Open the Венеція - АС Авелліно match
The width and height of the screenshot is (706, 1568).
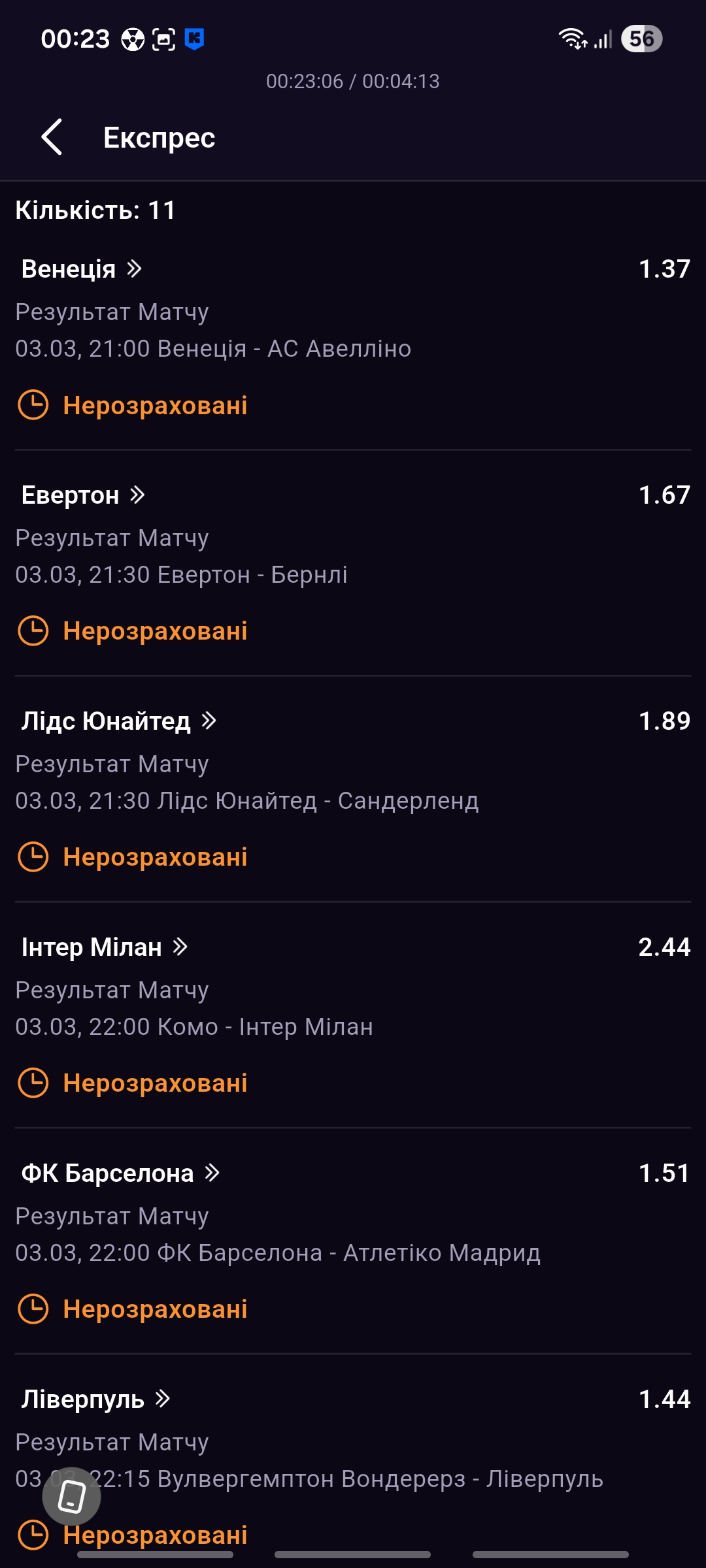pos(213,349)
